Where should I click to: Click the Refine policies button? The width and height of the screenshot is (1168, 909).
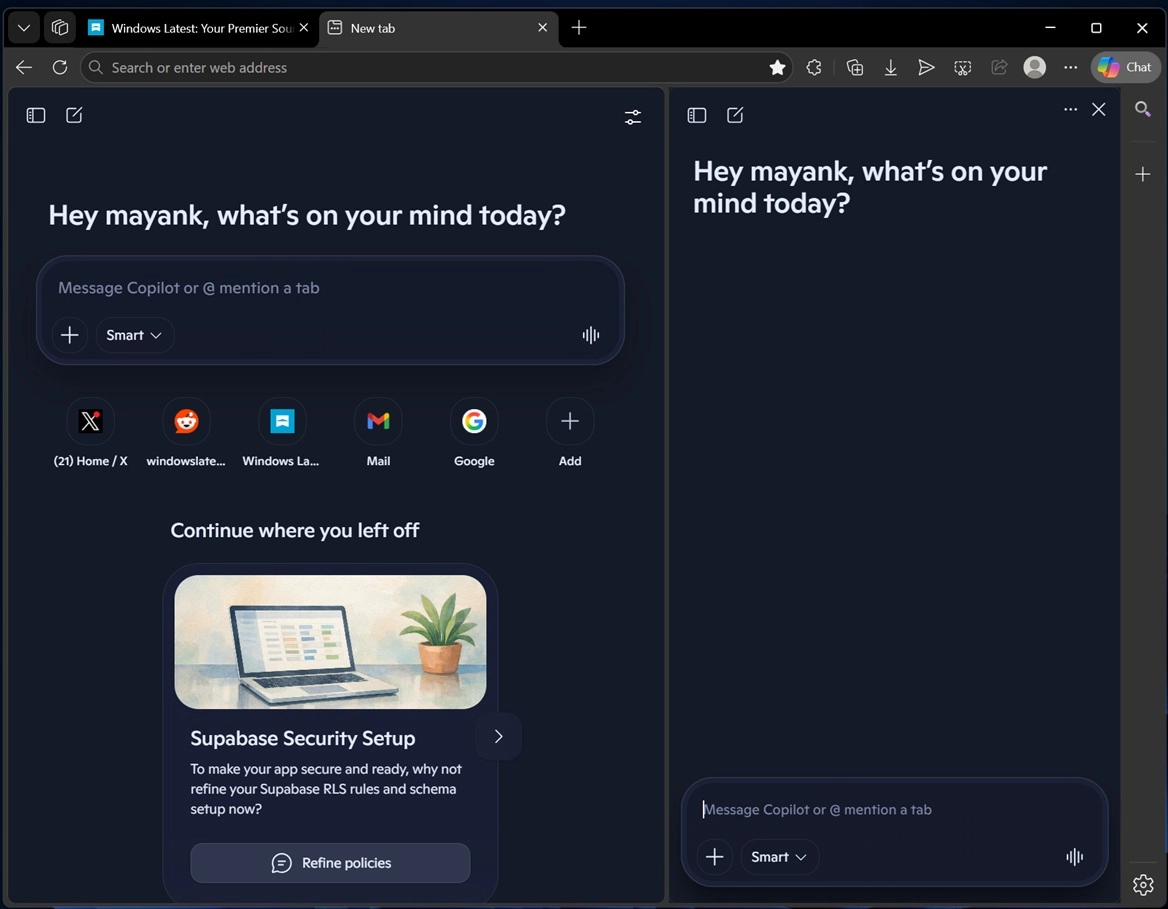click(330, 863)
